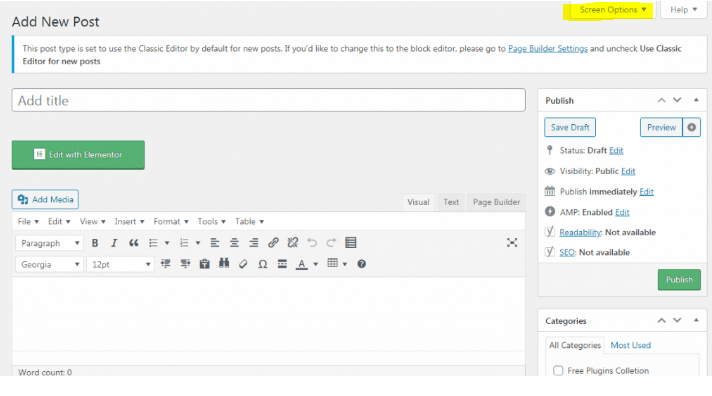
Task: Open the View menu
Action: 93,221
